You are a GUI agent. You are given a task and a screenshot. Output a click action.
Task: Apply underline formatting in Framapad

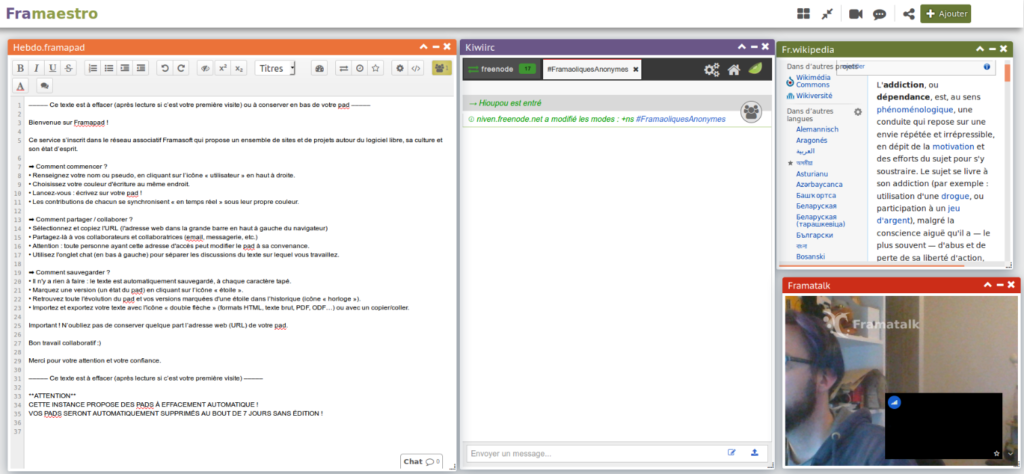pos(52,68)
